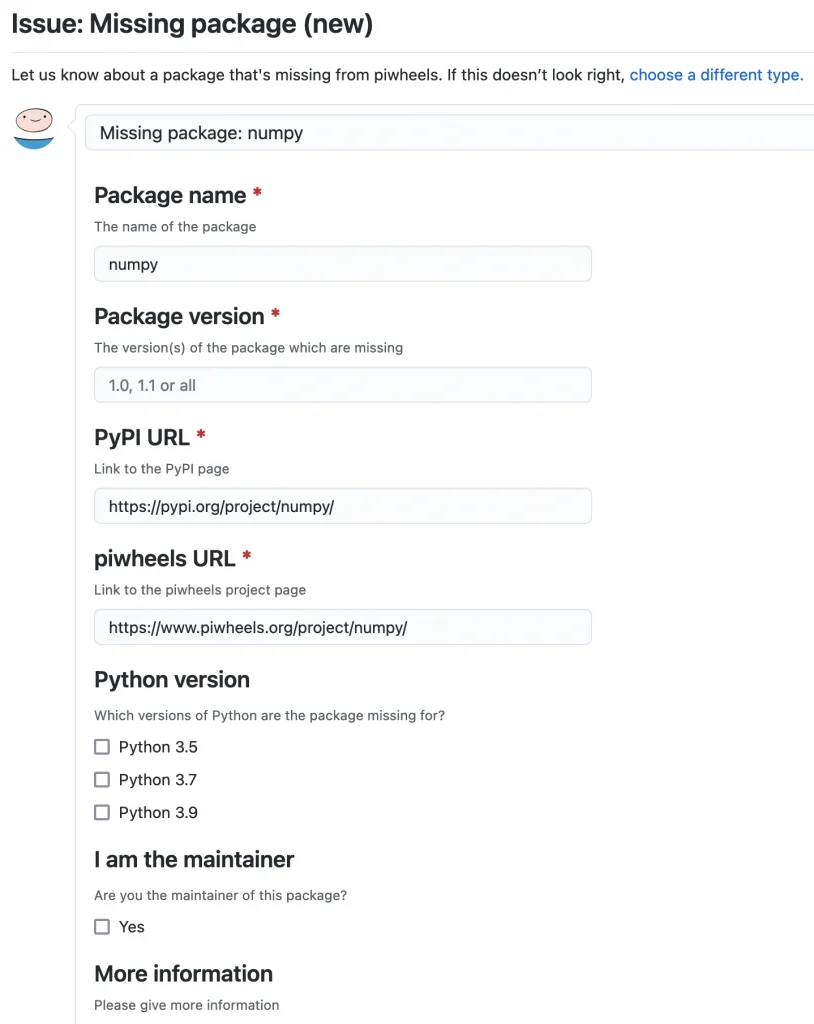Click the More information heading
Image resolution: width=814 pixels, height=1024 pixels.
184,974
